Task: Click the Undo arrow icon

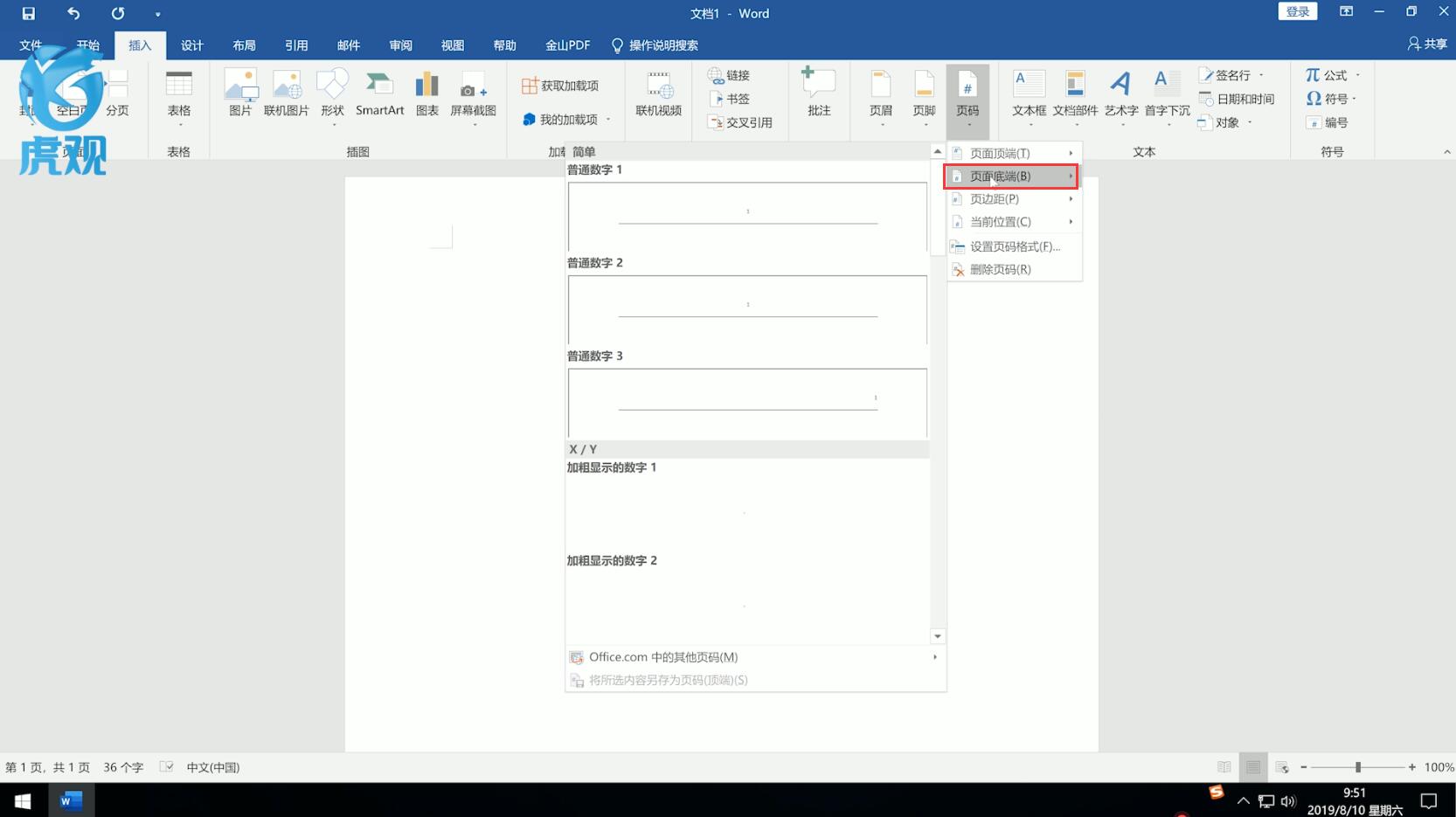Action: pos(73,13)
